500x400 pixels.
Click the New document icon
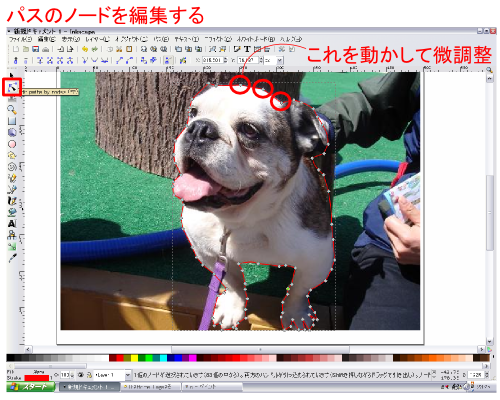pyautogui.click(x=16, y=49)
